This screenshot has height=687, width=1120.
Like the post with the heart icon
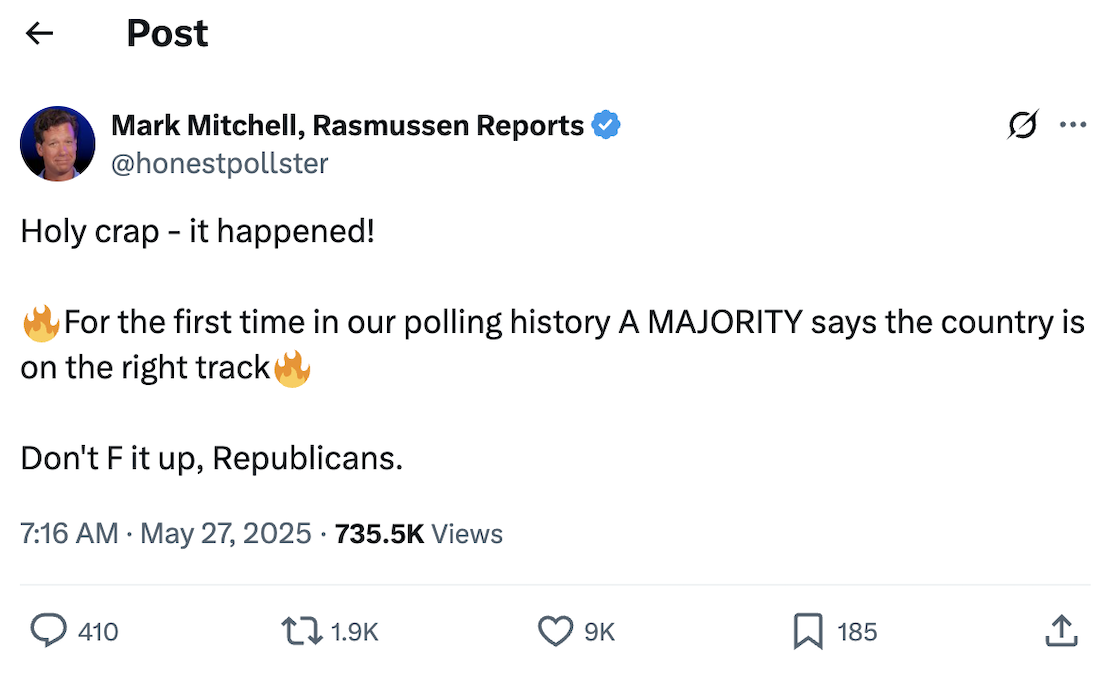coord(555,631)
